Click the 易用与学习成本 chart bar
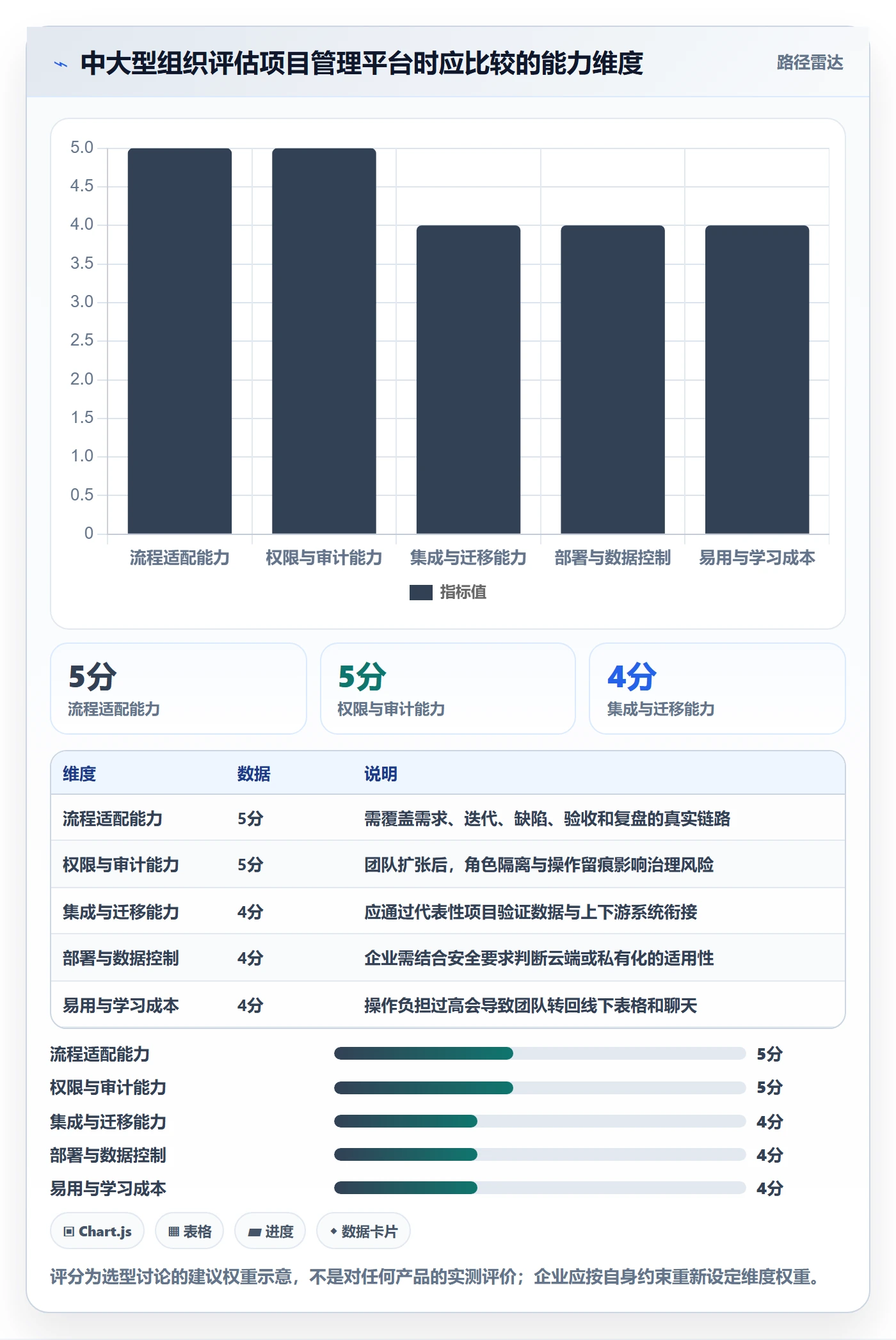The width and height of the screenshot is (896, 1340). (x=757, y=379)
